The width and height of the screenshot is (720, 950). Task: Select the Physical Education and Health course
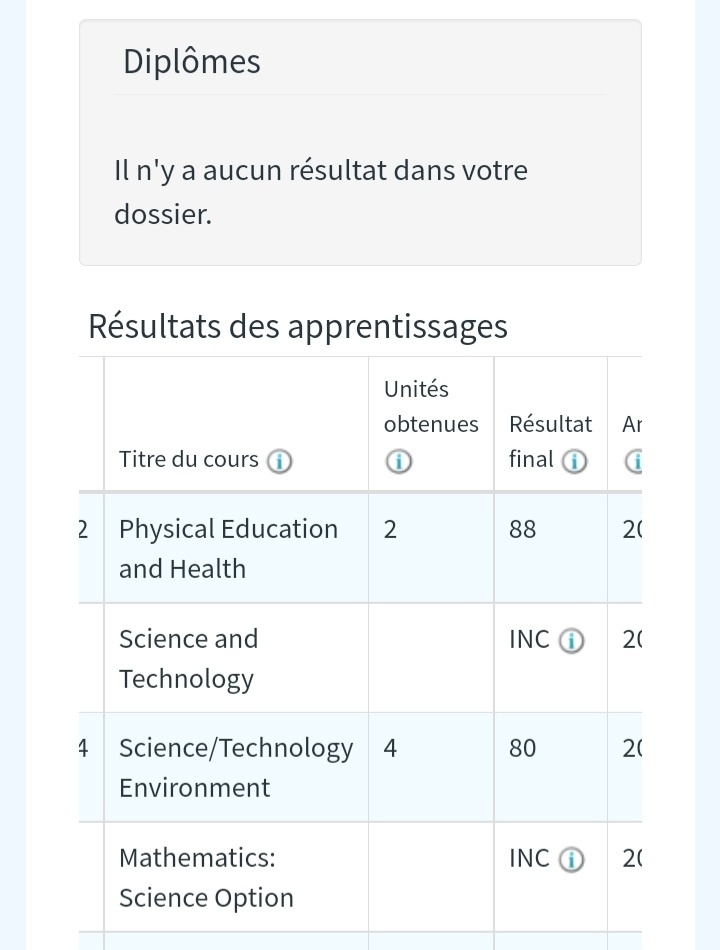pos(228,548)
